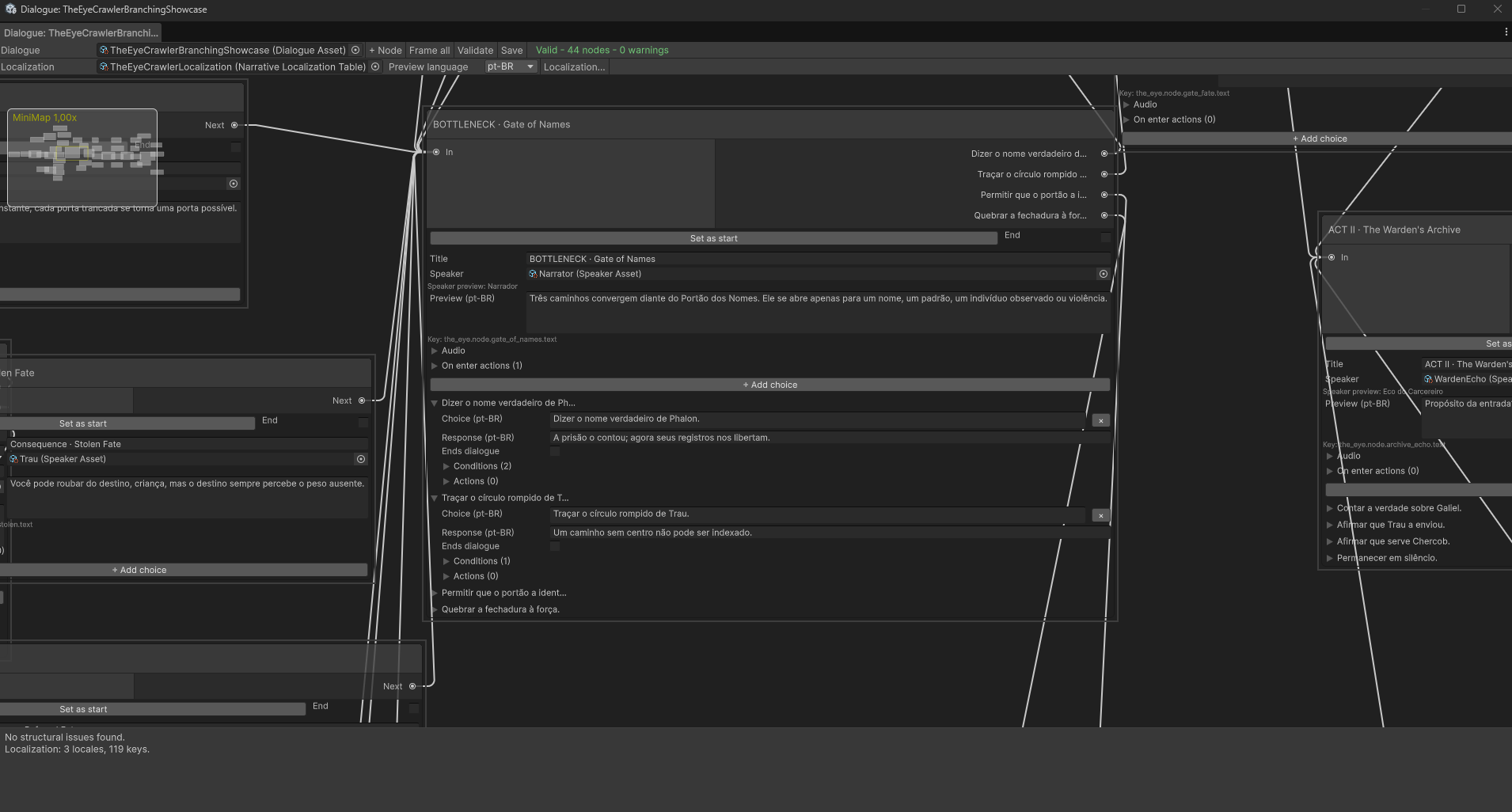This screenshot has width=1512, height=812.
Task: Click '+ Node' in the toolbar
Action: (386, 50)
